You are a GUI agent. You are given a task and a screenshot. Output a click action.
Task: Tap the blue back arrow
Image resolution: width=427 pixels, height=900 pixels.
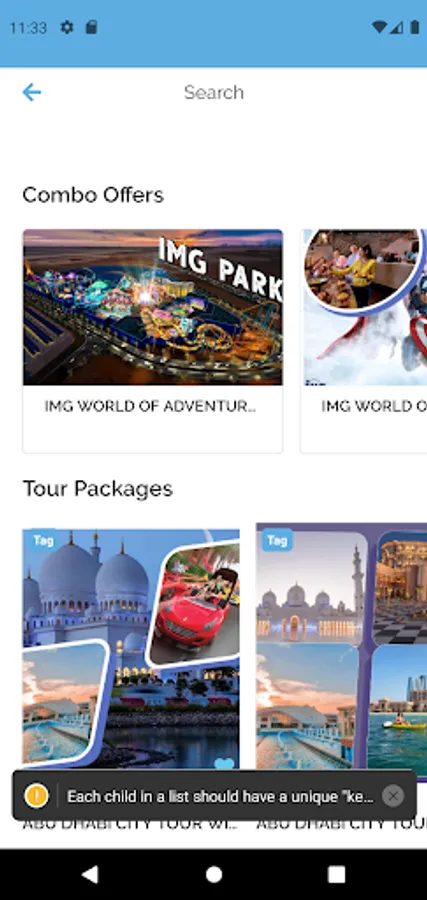32,92
